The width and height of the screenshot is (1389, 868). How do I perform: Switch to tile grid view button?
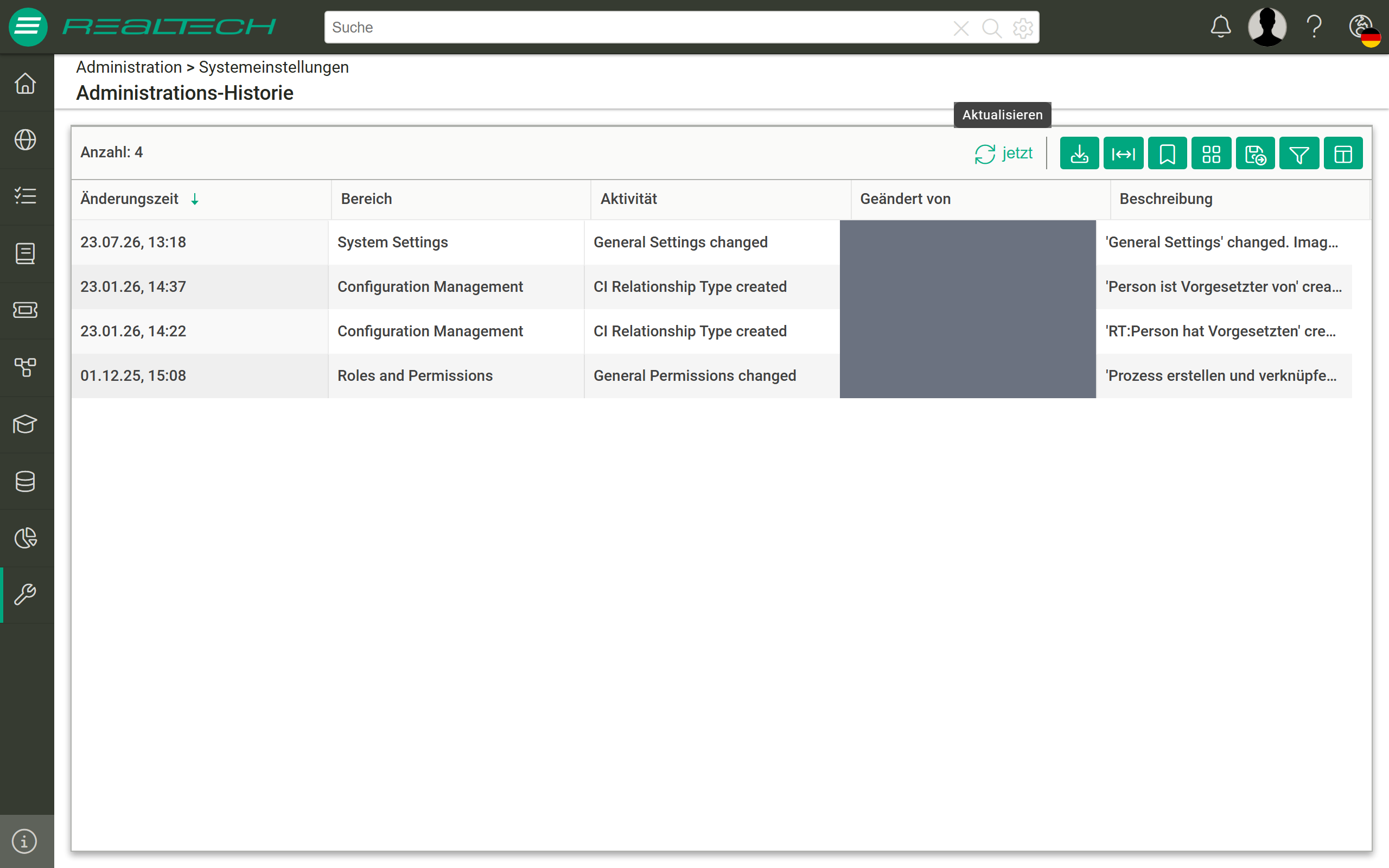point(1211,154)
